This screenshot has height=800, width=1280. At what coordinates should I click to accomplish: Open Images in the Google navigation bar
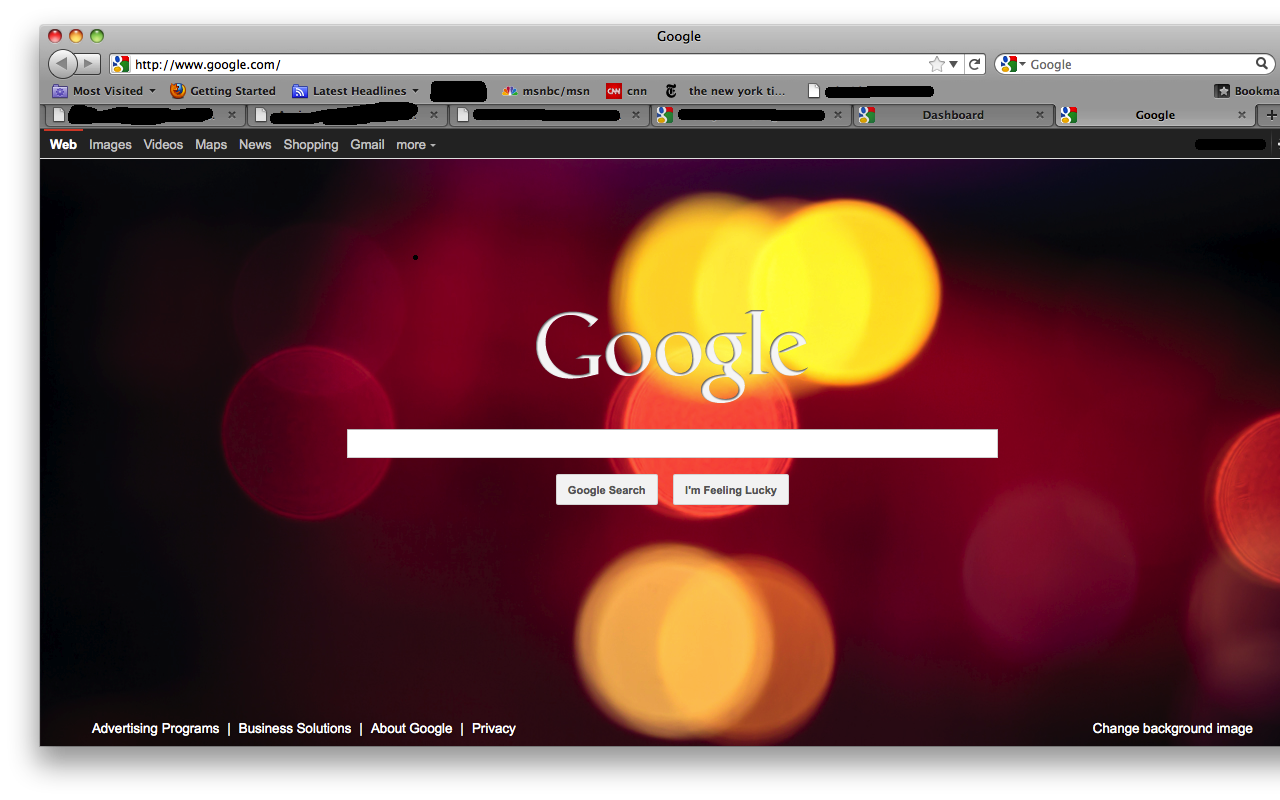click(x=110, y=145)
